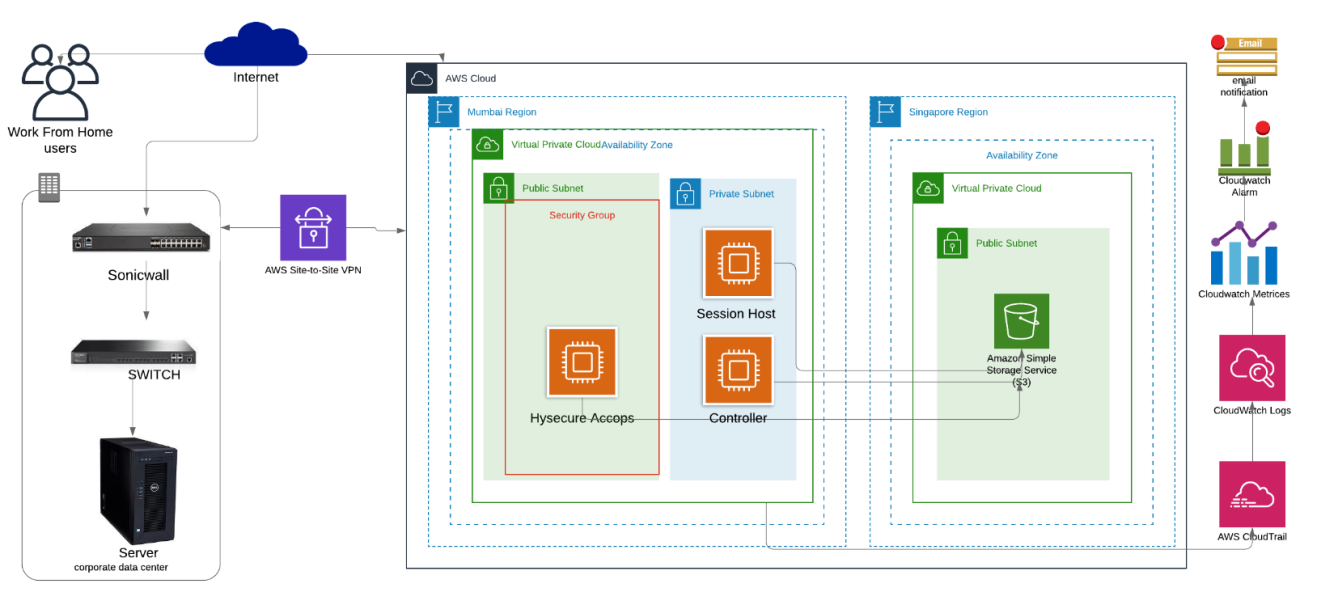Select the Sonicwall firewall device icon
The image size is (1321, 592).
coord(141,239)
